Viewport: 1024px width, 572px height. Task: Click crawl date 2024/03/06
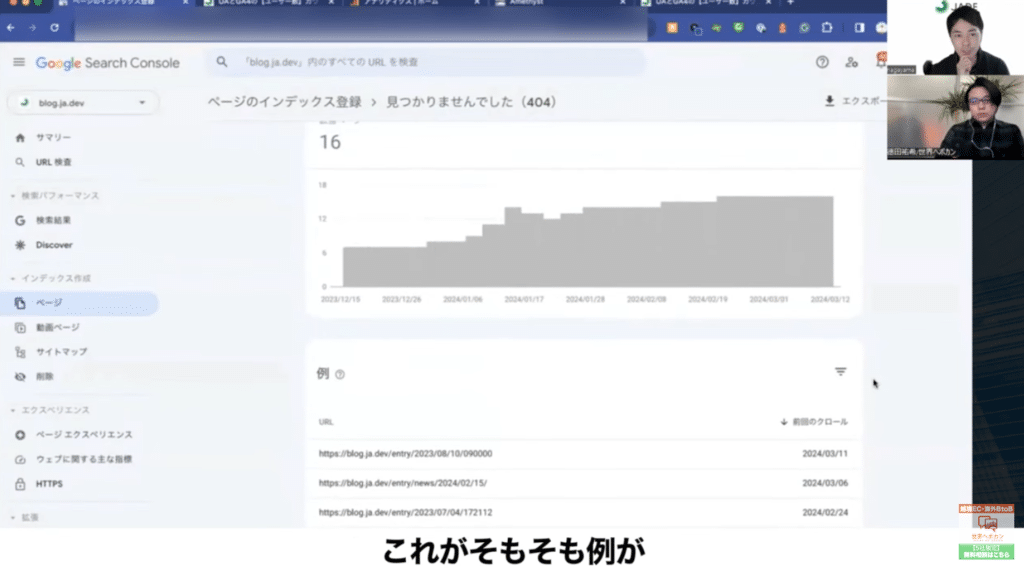click(x=825, y=483)
